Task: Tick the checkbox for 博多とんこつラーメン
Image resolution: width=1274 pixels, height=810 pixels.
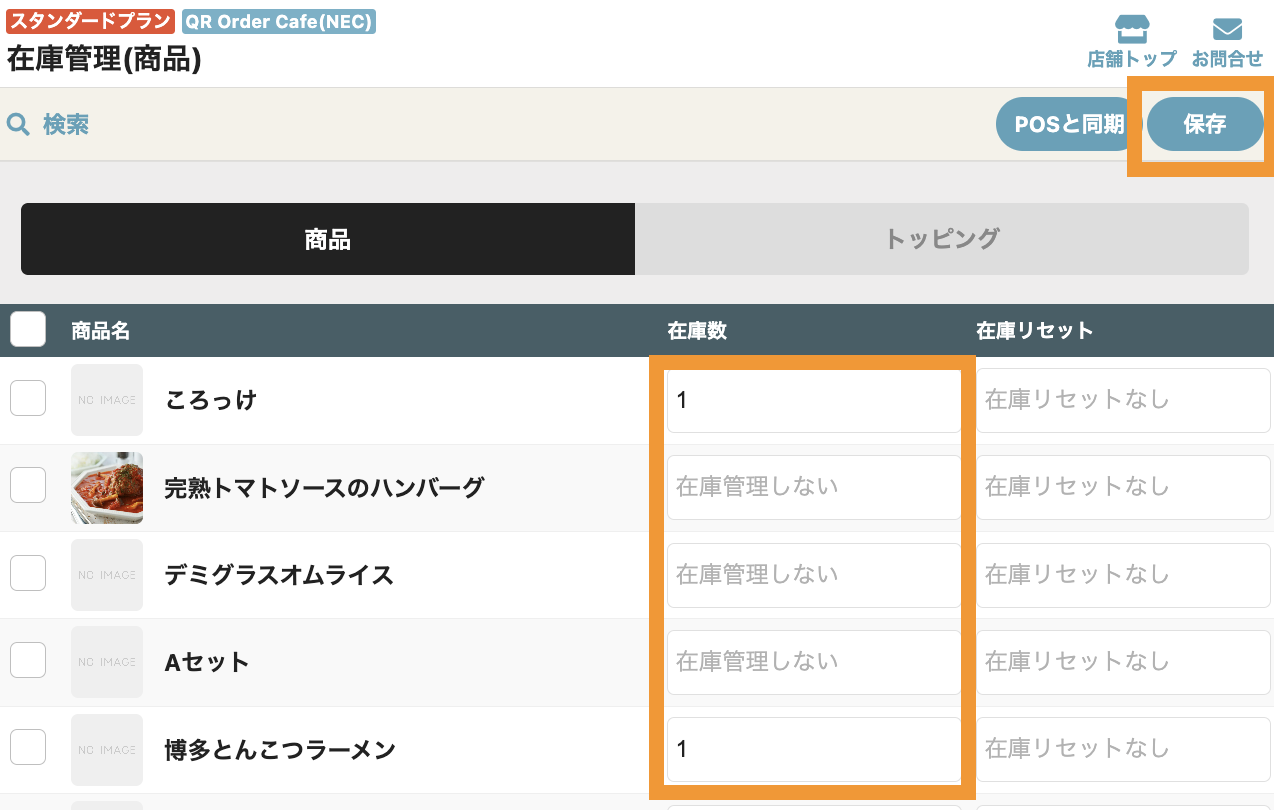Action: pyautogui.click(x=28, y=747)
